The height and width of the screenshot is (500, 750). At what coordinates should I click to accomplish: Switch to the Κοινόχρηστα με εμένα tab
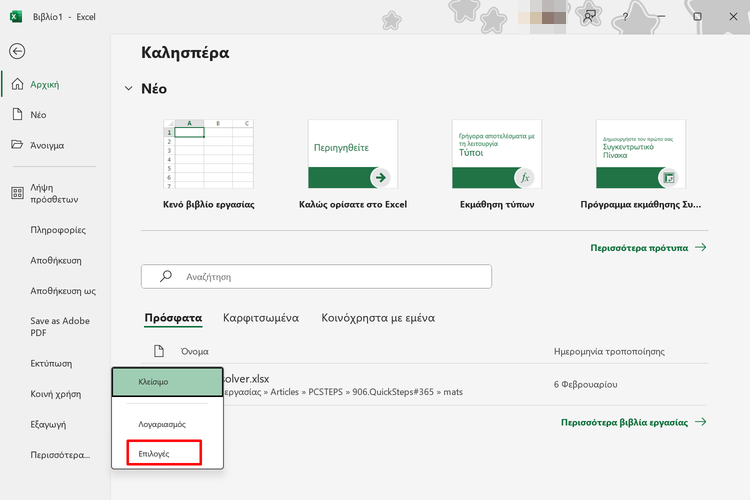378,318
